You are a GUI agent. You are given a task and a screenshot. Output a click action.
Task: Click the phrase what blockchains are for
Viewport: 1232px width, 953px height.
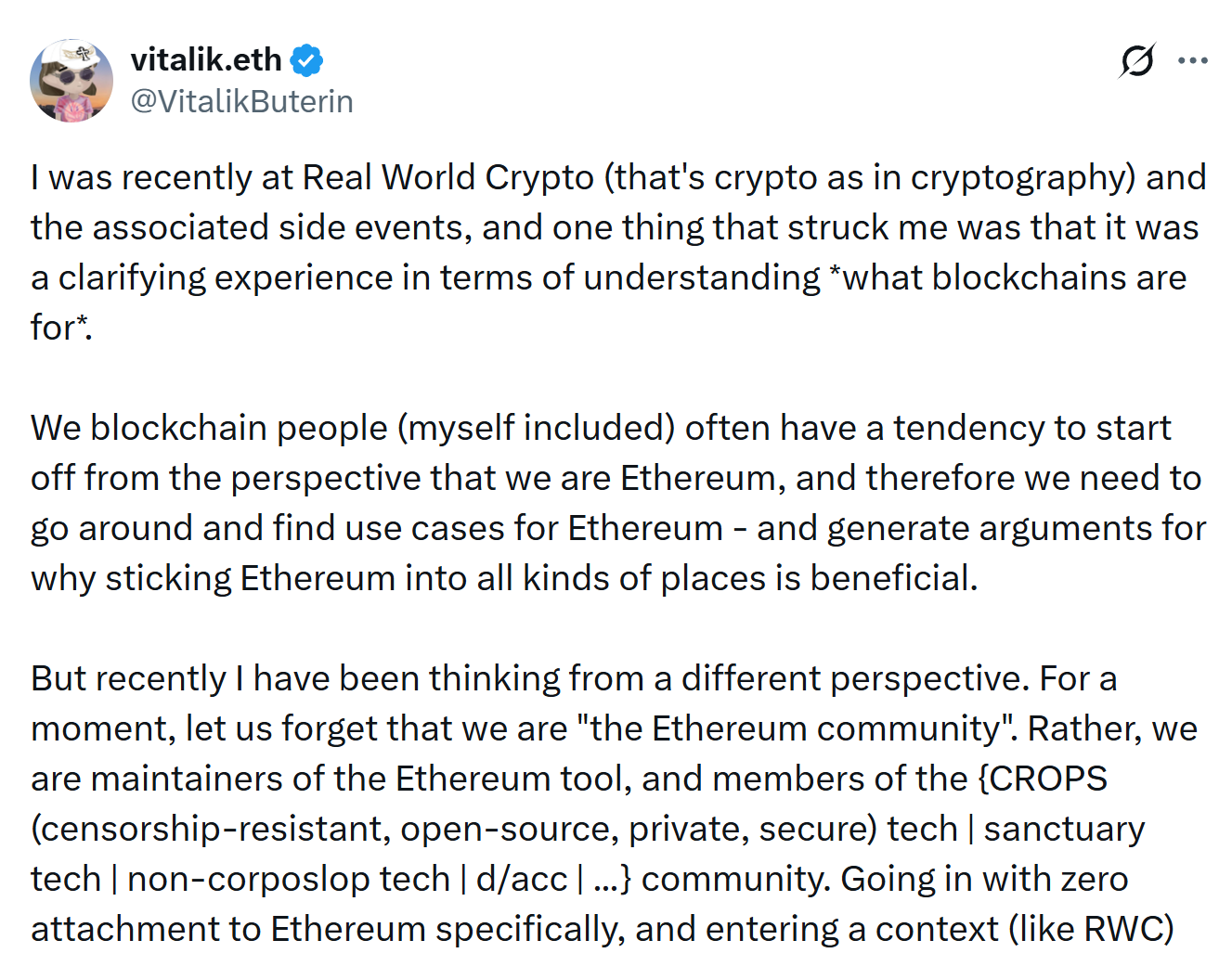pyautogui.click(x=1010, y=277)
